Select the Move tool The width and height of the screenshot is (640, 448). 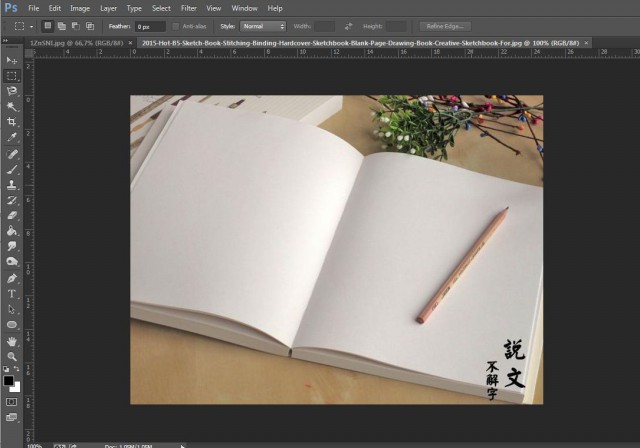11,60
